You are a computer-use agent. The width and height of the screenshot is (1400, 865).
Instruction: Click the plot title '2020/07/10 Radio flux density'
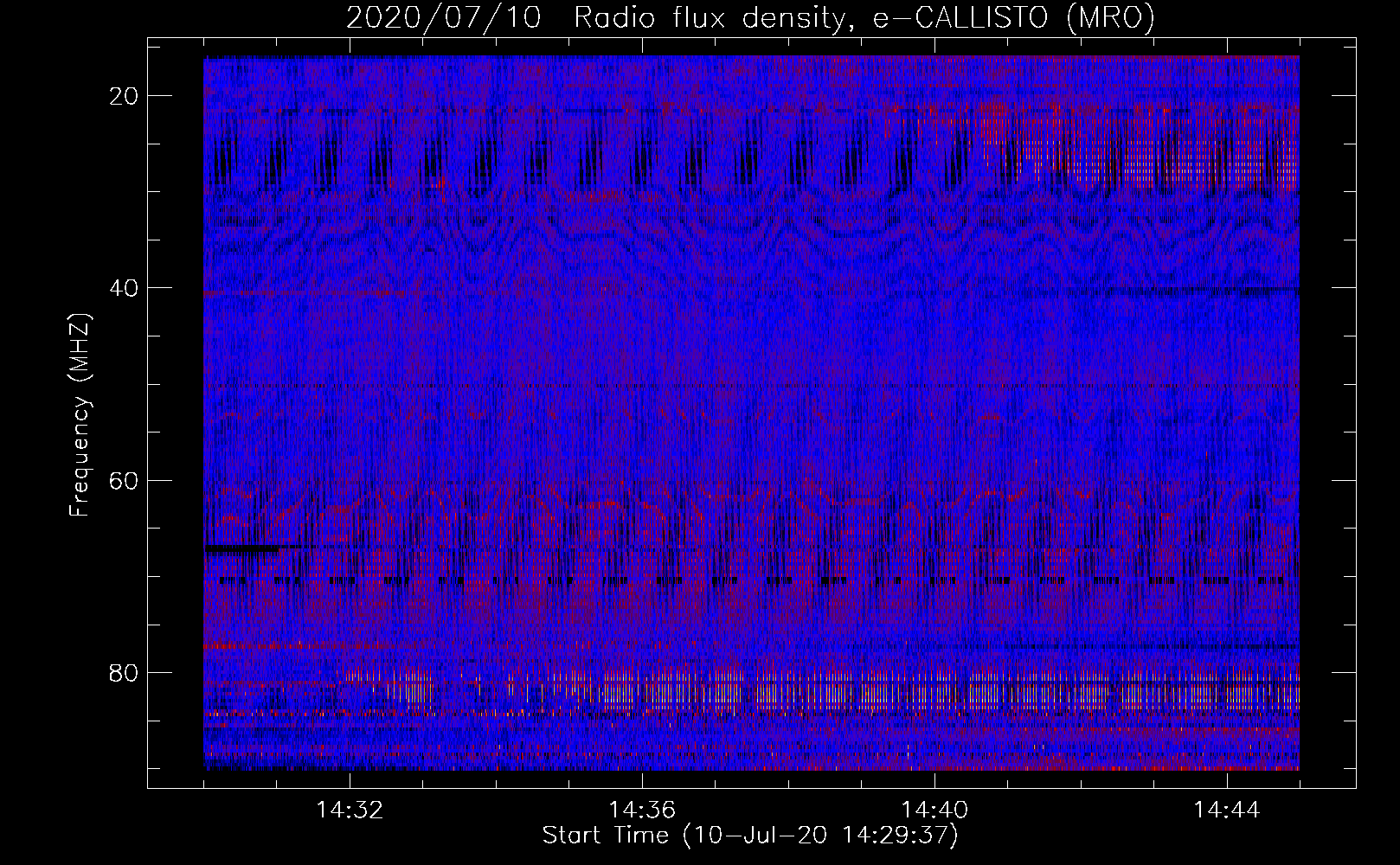coord(751,17)
